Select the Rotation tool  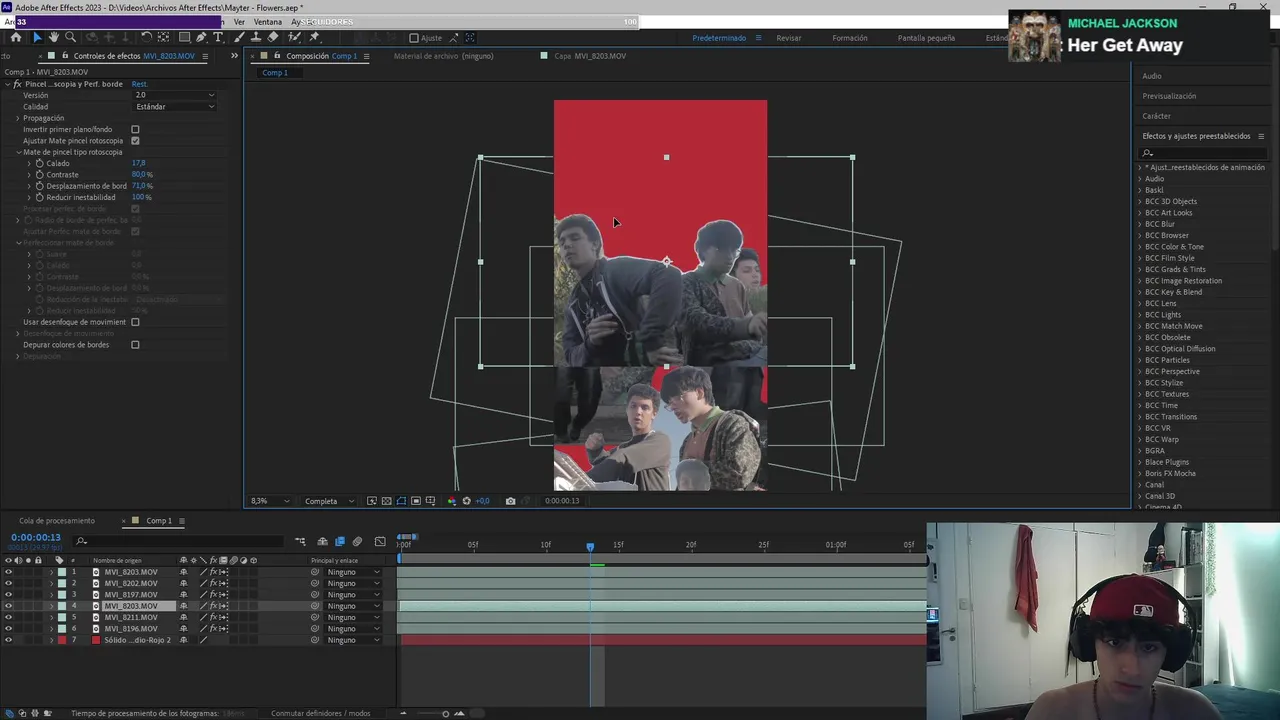point(146,37)
